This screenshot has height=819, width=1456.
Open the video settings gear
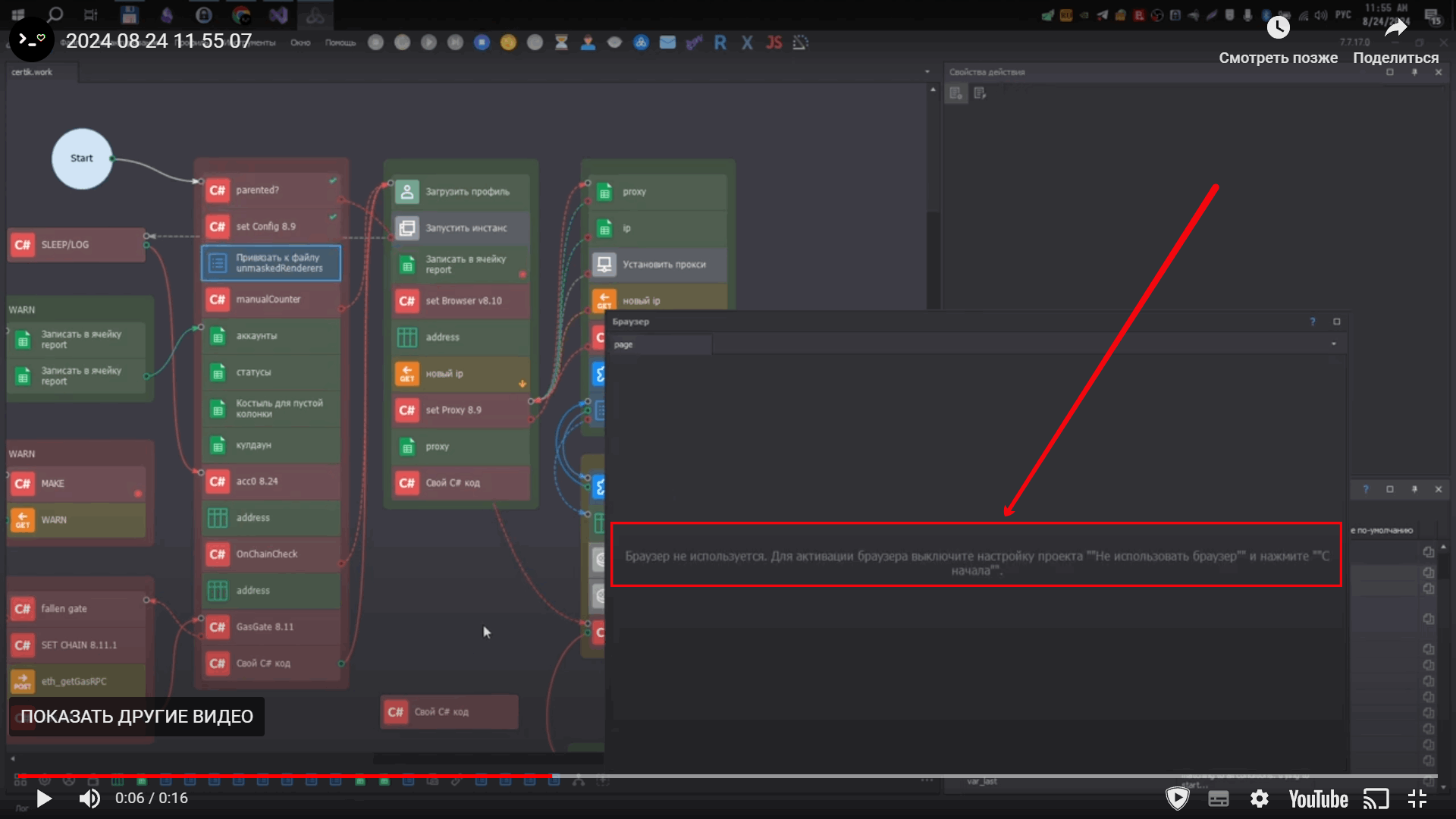pos(1259,799)
